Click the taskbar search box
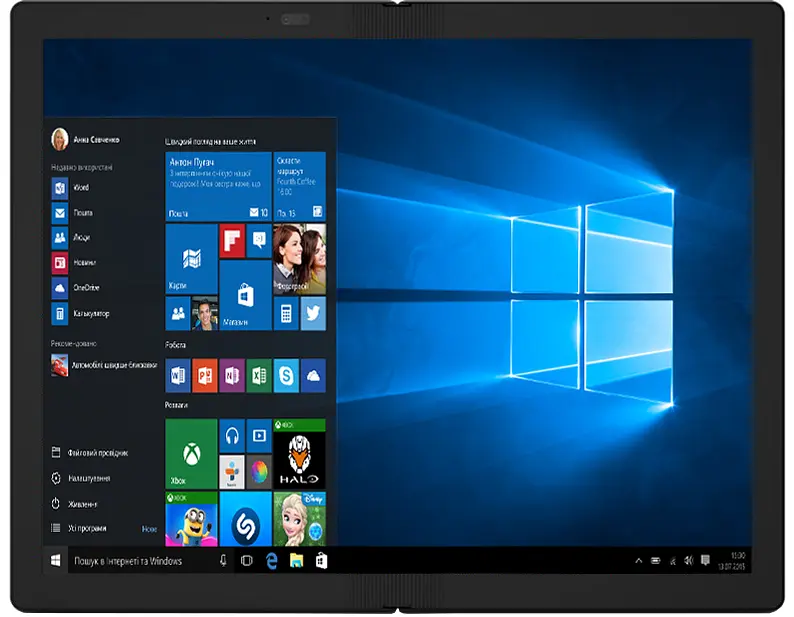Viewport: 794px width, 617px height. click(x=150, y=561)
